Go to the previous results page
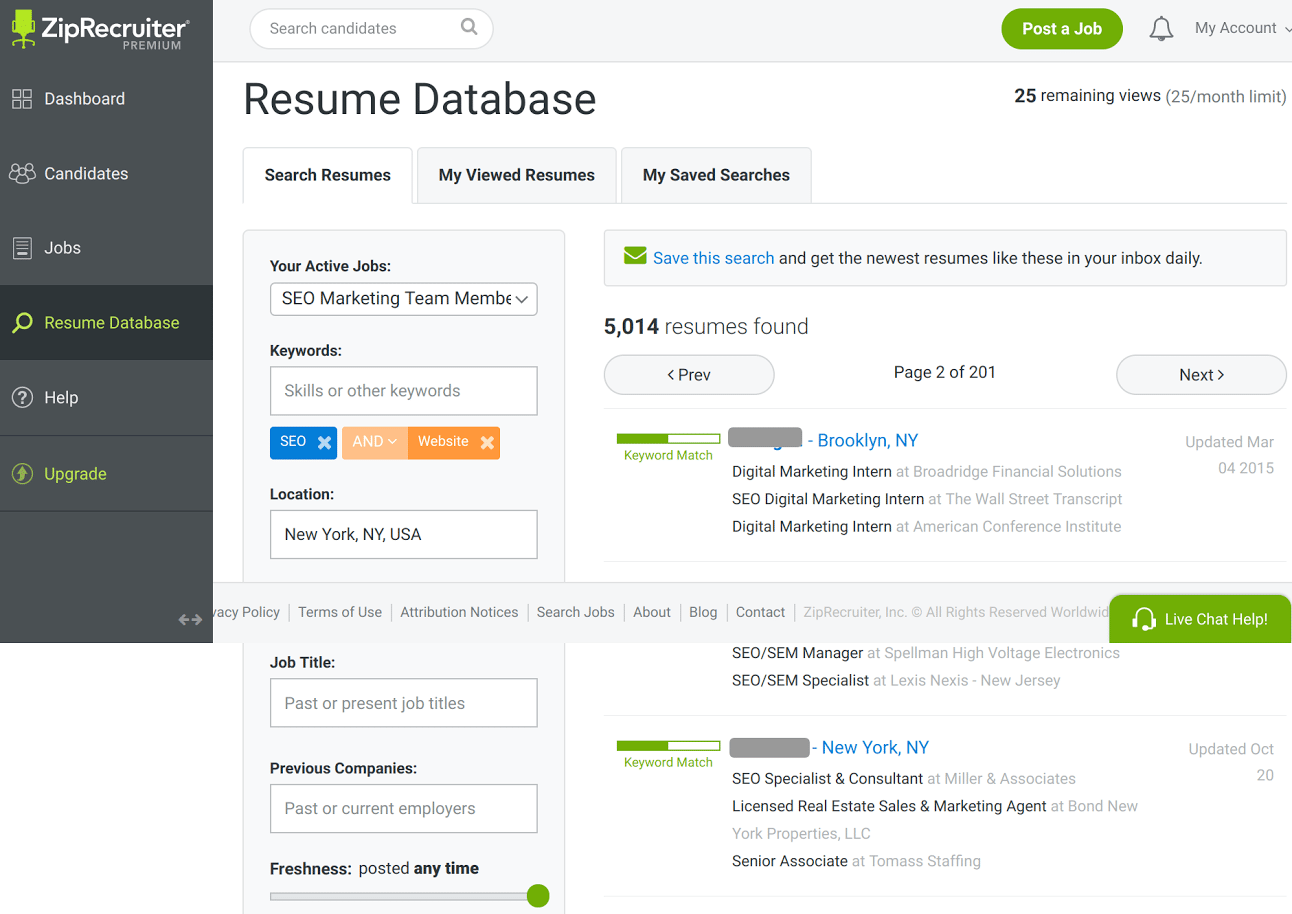 [x=689, y=375]
